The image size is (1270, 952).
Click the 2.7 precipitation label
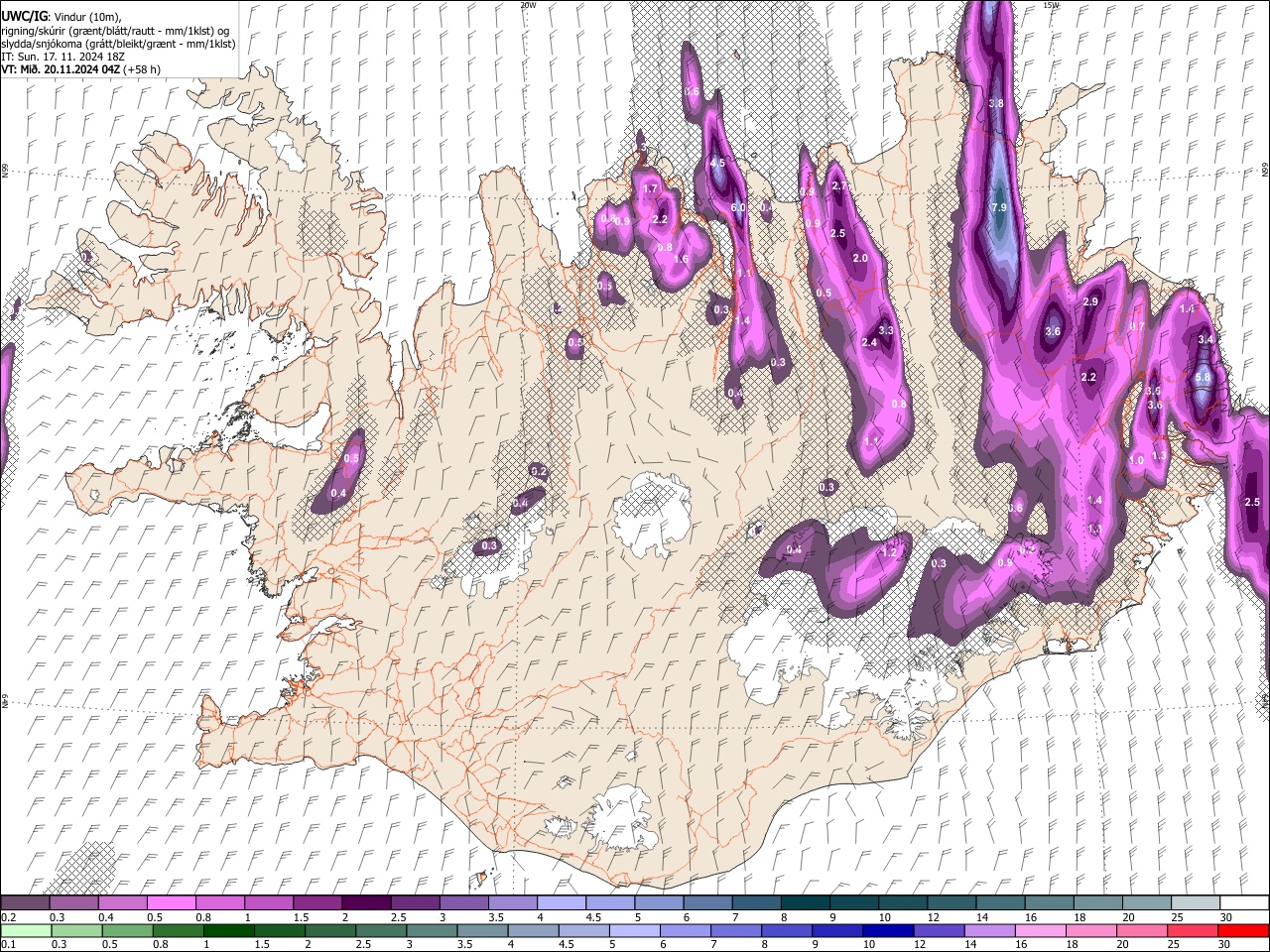[x=839, y=185]
